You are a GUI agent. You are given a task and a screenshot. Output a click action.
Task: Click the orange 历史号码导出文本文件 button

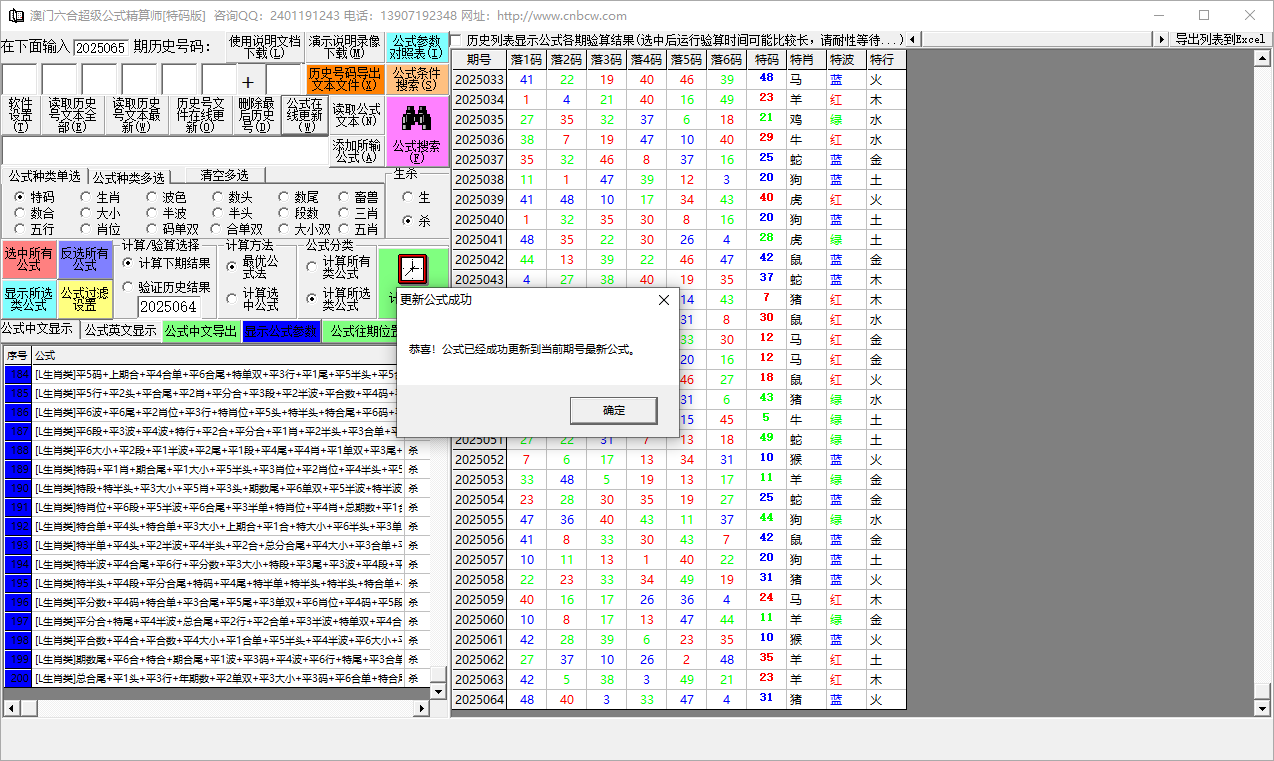(344, 80)
